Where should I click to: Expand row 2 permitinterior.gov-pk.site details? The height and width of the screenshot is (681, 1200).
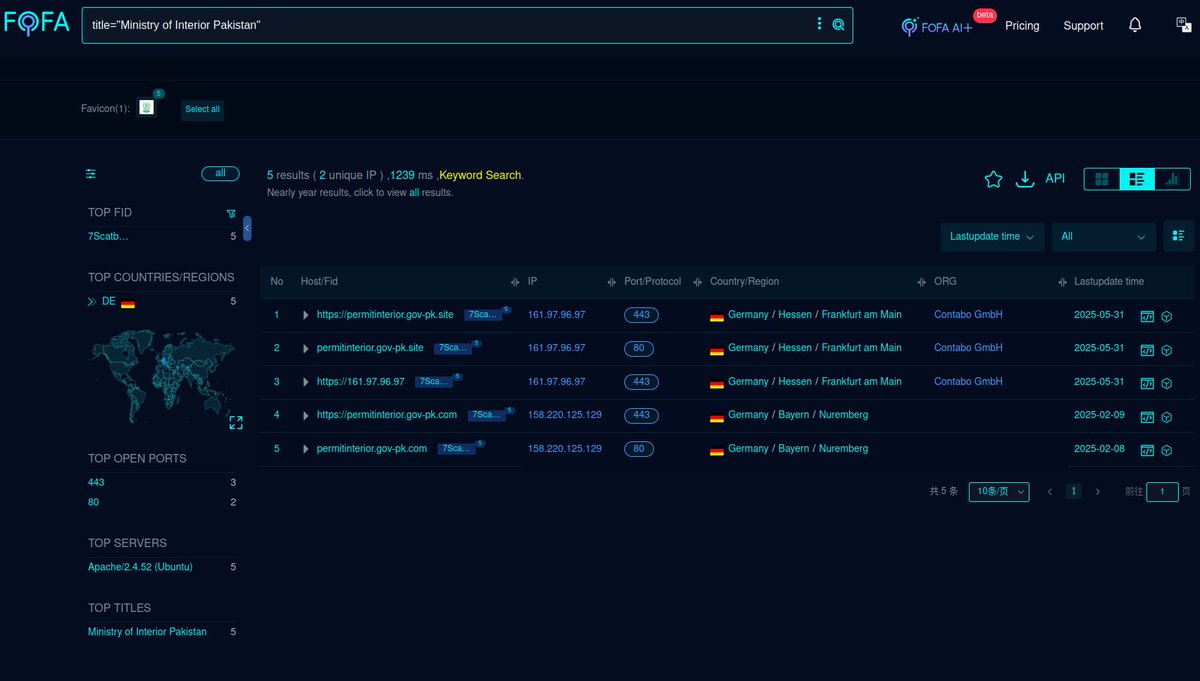coord(306,349)
